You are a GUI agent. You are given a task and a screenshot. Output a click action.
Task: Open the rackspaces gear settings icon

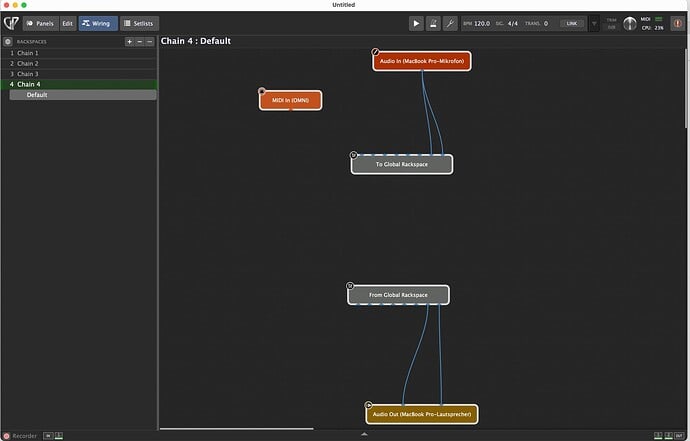pyautogui.click(x=8, y=42)
